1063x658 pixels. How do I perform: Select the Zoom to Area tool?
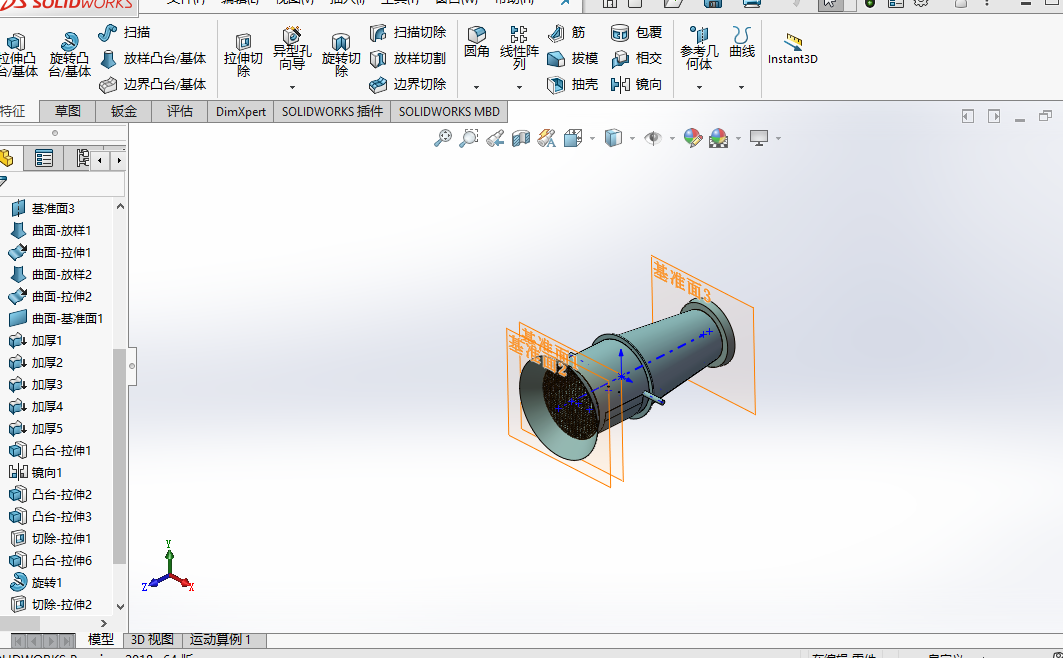click(468, 139)
